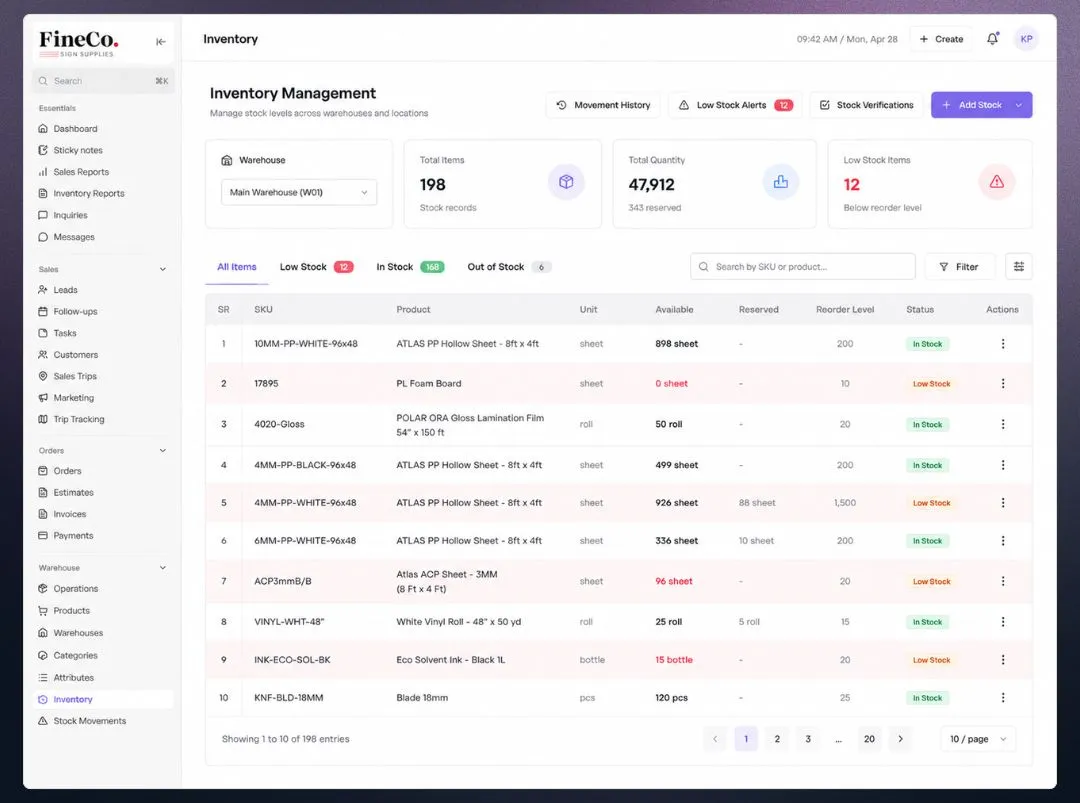This screenshot has width=1080, height=803.
Task: Open actions menu for ACP3mmB/B row
Action: click(1003, 581)
